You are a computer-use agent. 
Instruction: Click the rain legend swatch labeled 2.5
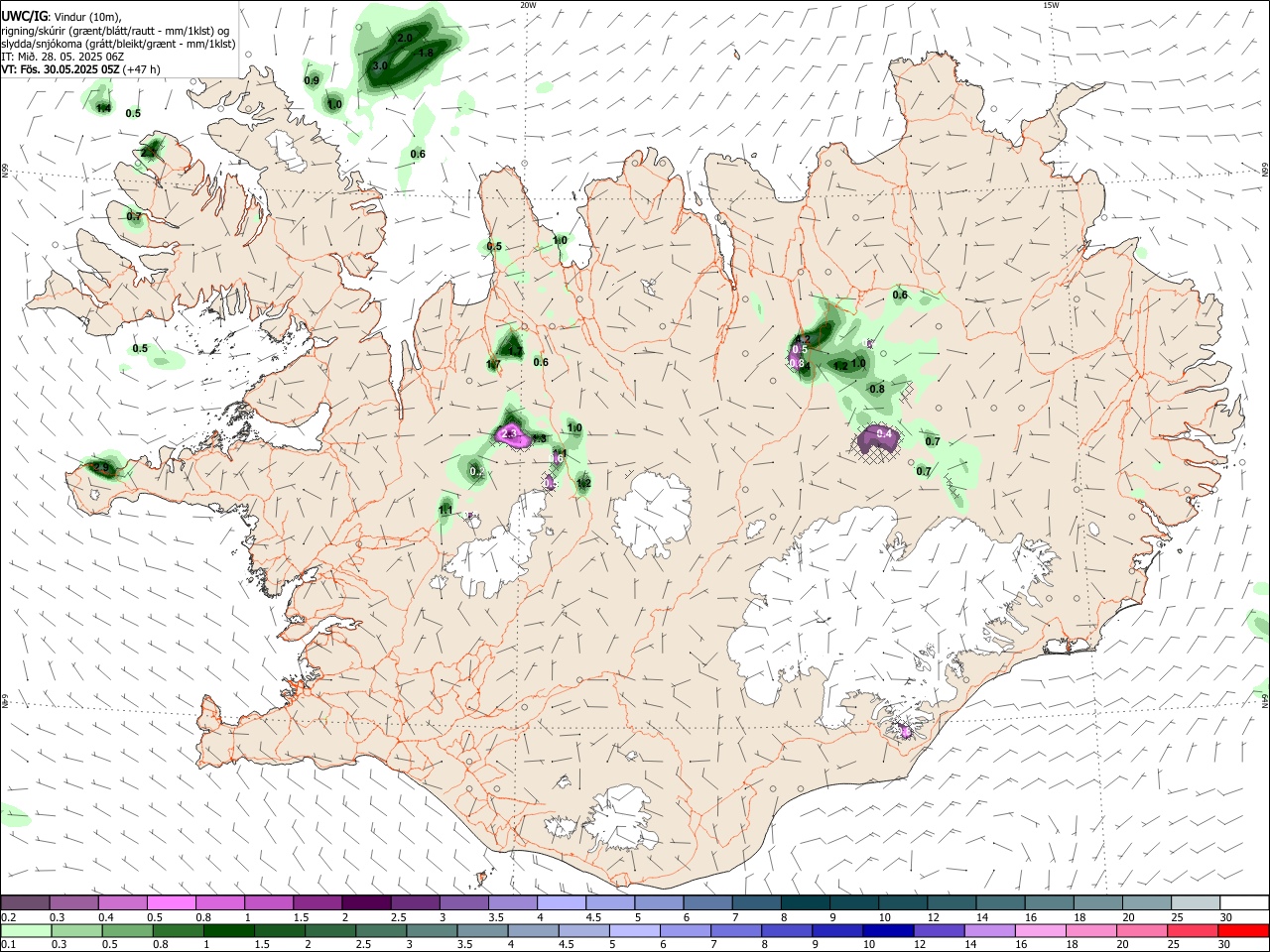point(380,930)
